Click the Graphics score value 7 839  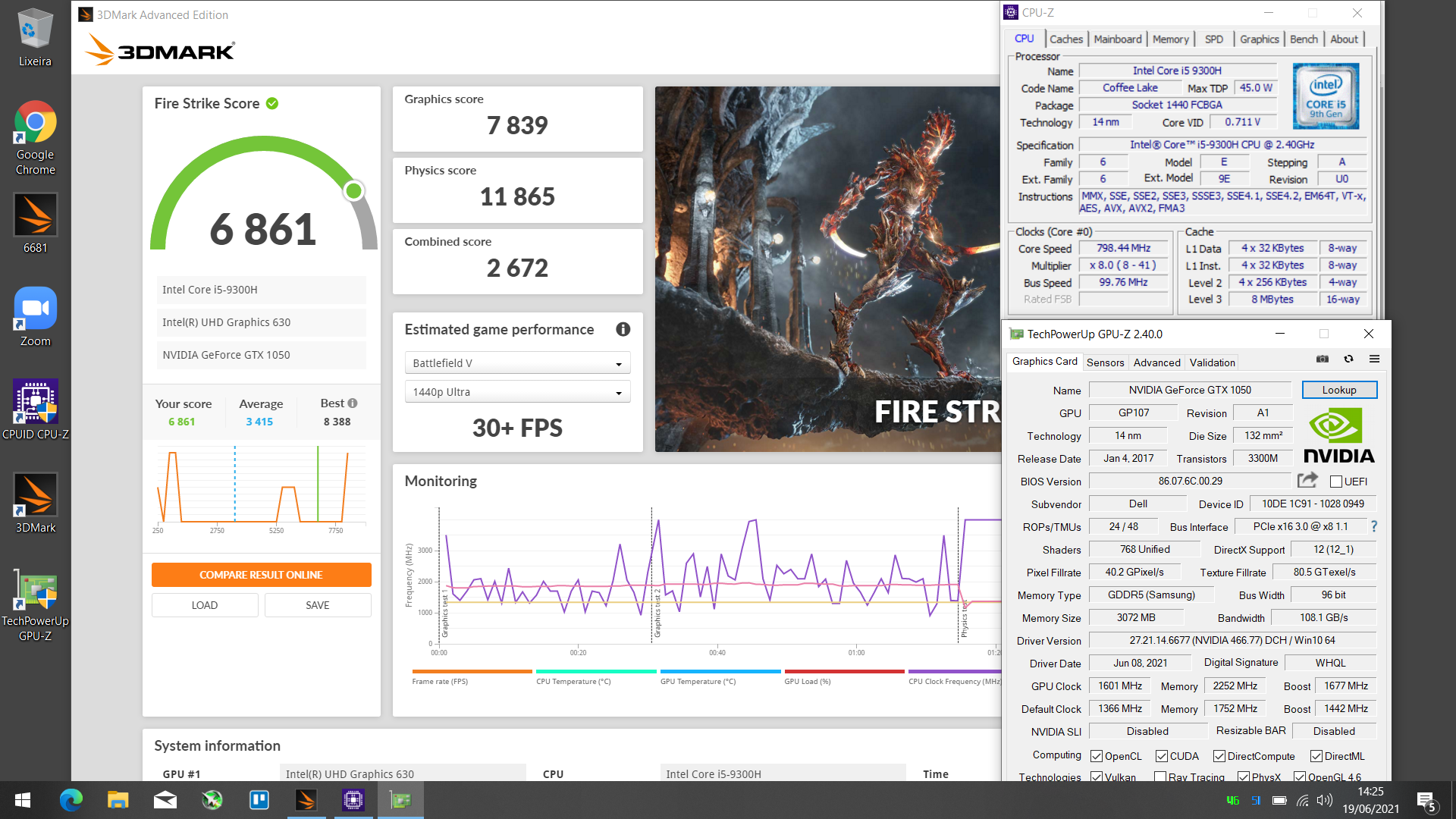[517, 125]
